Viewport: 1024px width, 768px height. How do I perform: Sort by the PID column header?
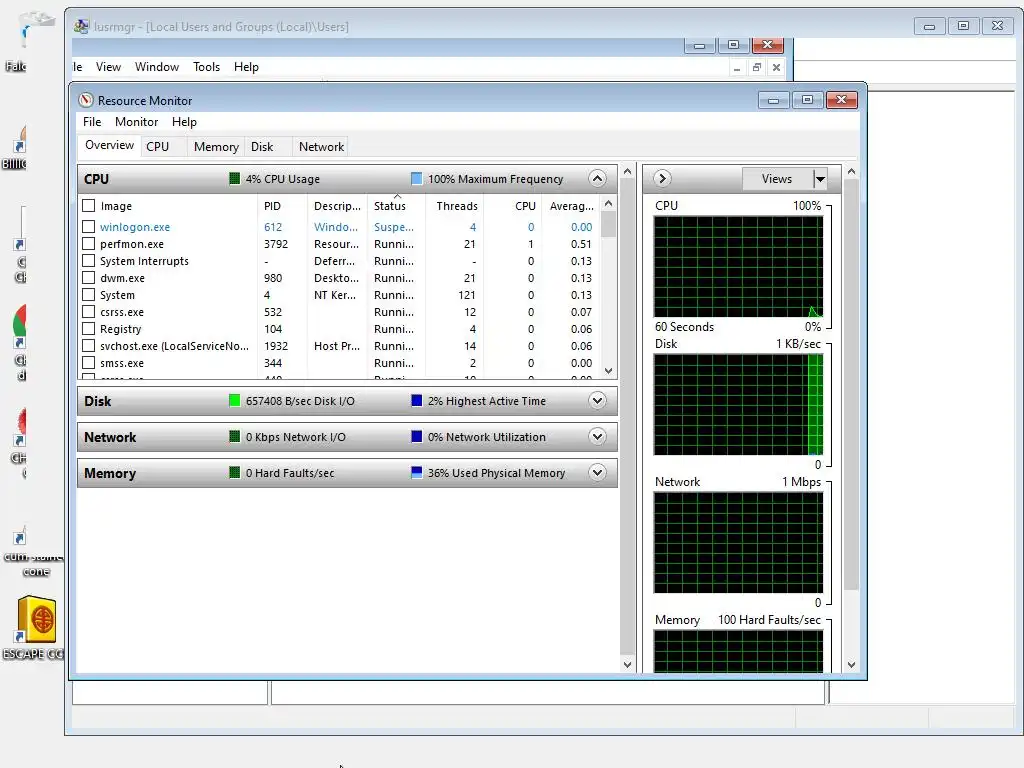282,206
